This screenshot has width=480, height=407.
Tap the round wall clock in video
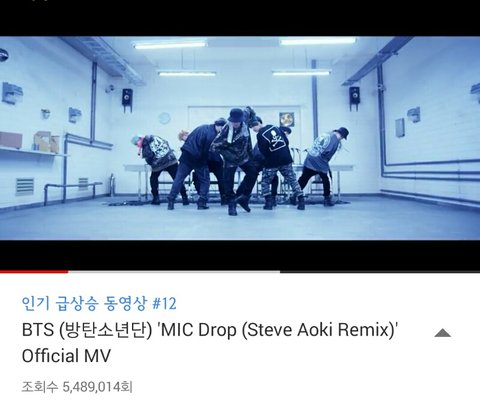click(164, 118)
